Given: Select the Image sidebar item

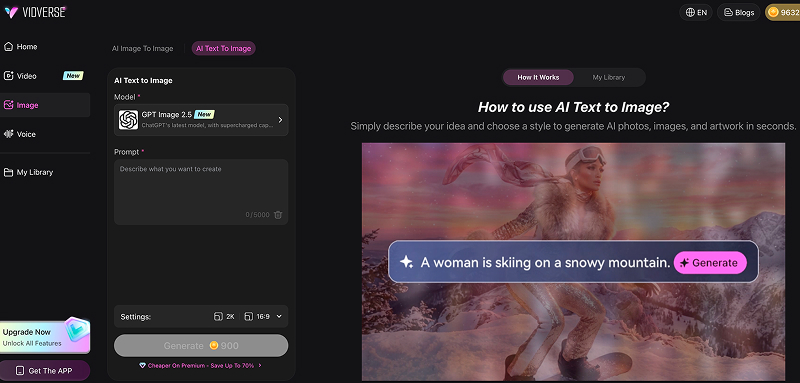Looking at the screenshot, I should (x=45, y=105).
